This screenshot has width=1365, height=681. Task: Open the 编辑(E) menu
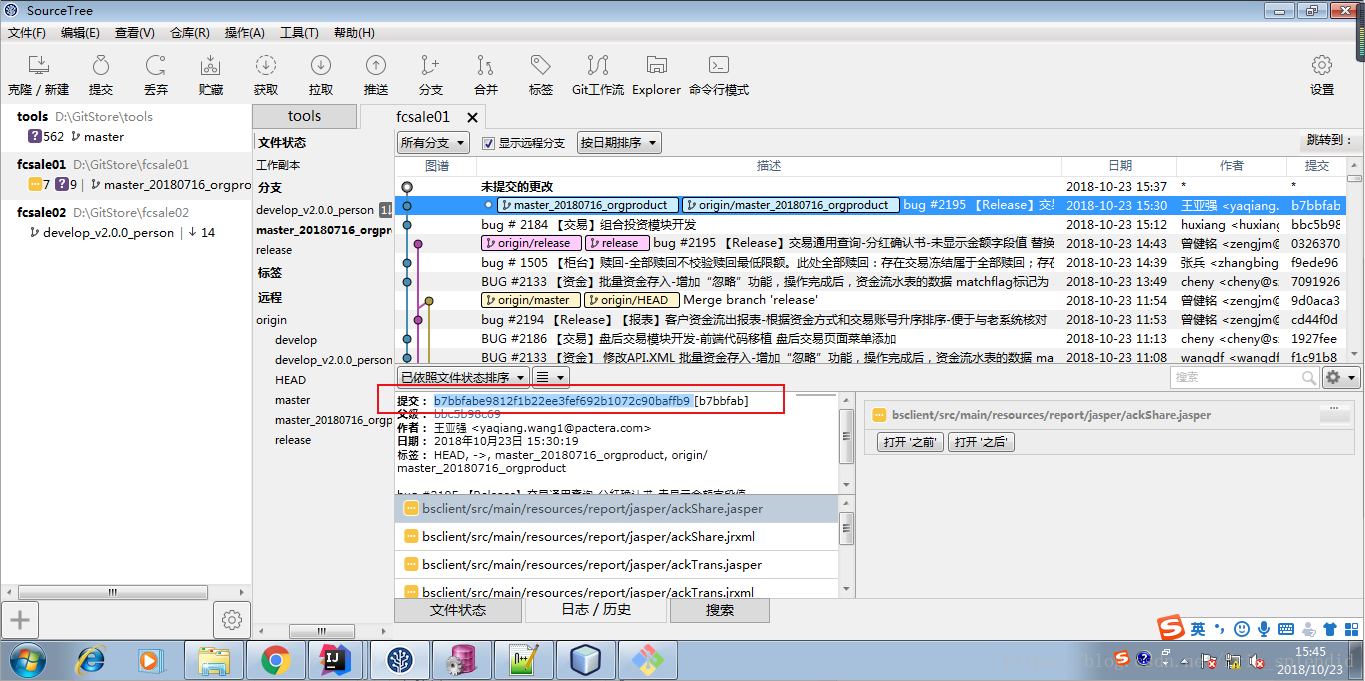click(x=80, y=33)
